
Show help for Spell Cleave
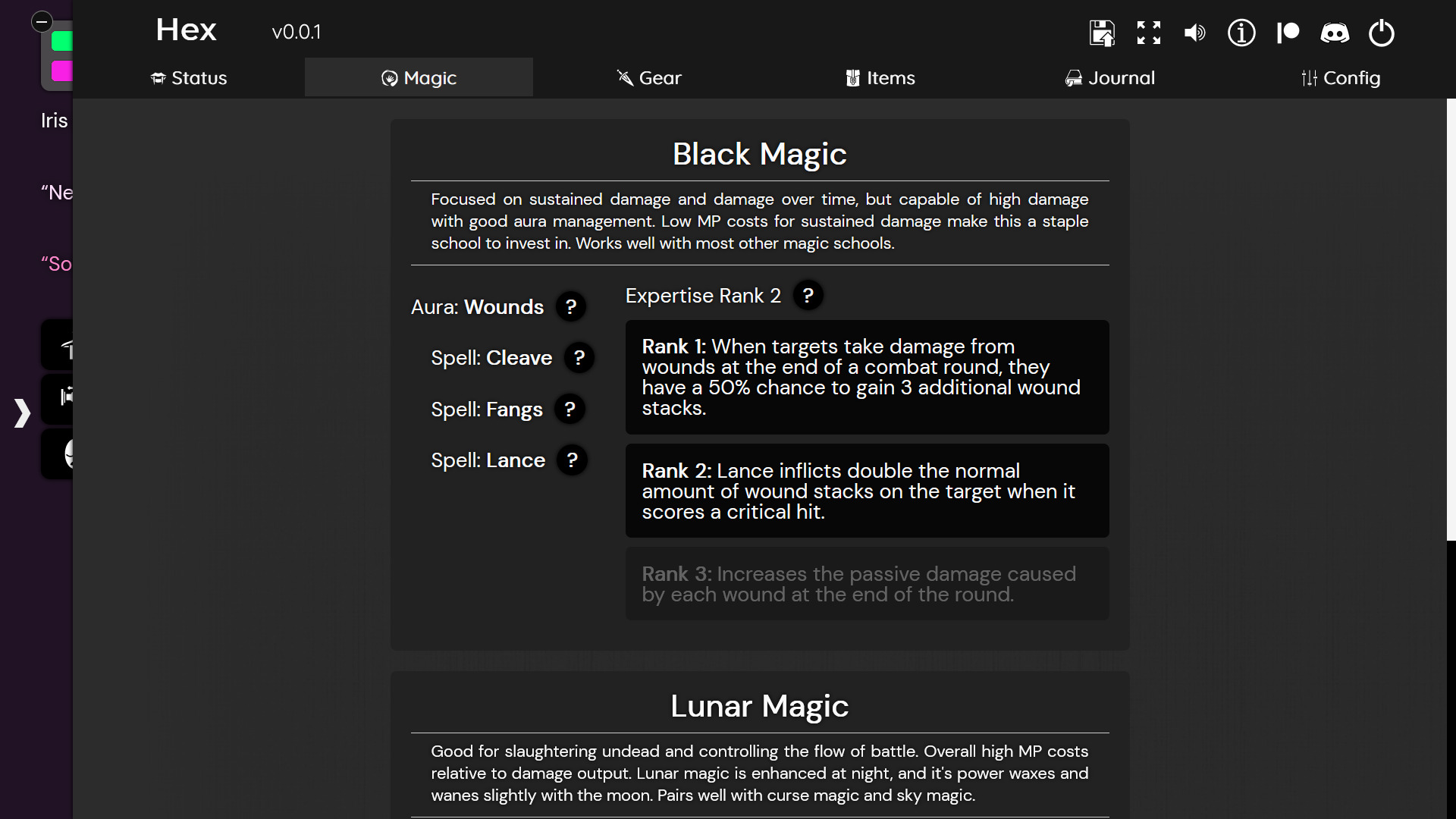click(x=579, y=357)
